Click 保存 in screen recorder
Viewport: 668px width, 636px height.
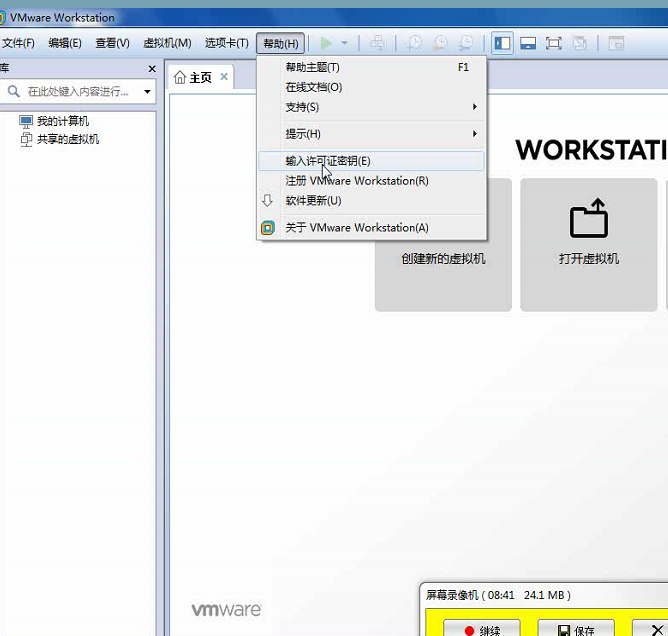coord(576,629)
